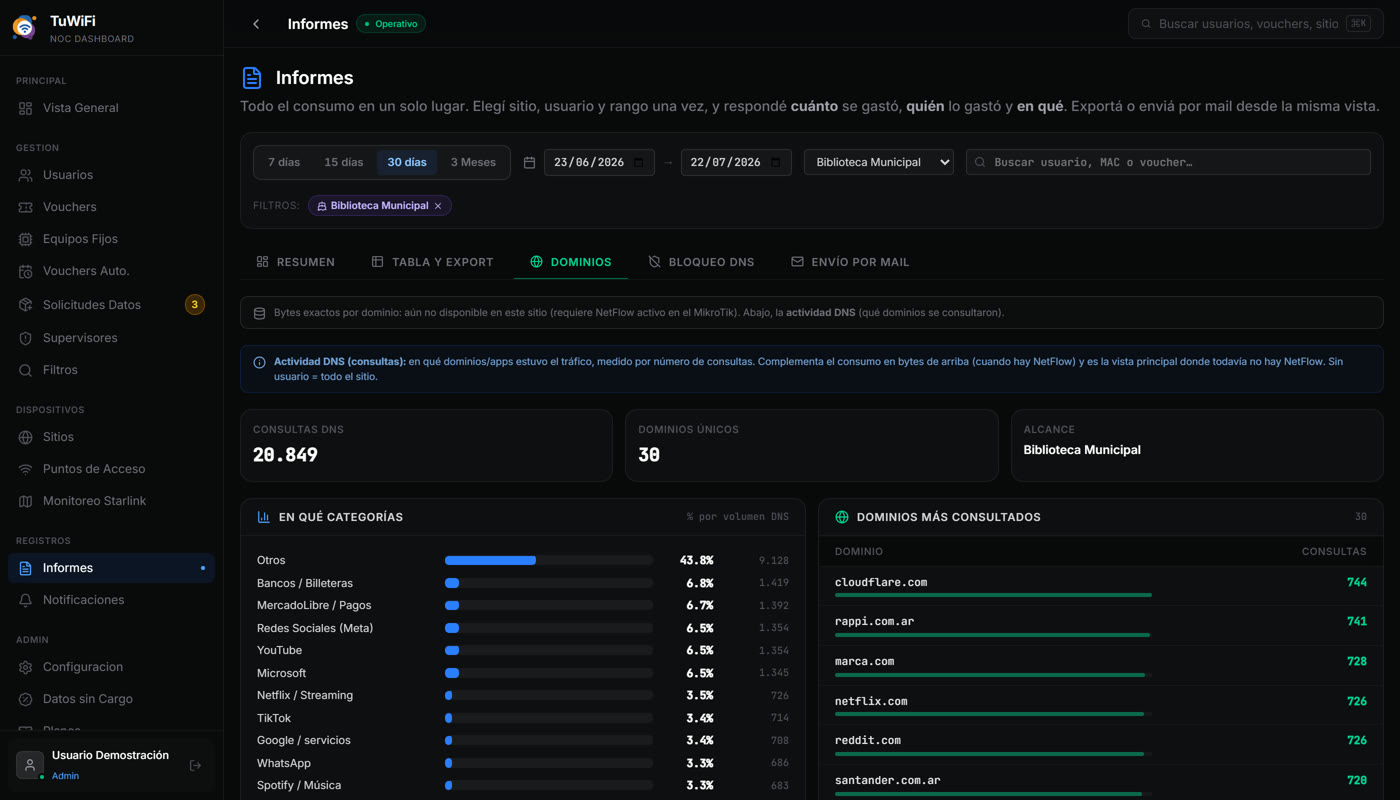The width and height of the screenshot is (1400, 800).
Task: Click the Puntos de Acceso wifi icon
Action: [26, 469]
